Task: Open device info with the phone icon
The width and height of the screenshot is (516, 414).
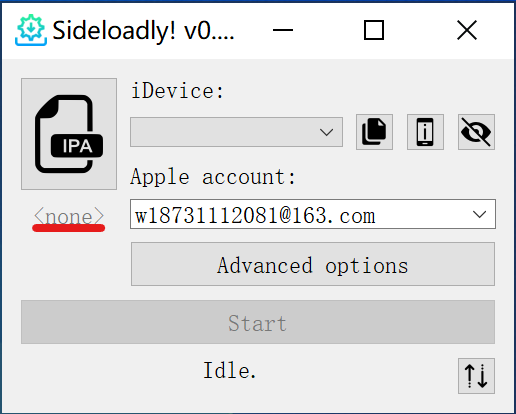Action: tap(425, 132)
